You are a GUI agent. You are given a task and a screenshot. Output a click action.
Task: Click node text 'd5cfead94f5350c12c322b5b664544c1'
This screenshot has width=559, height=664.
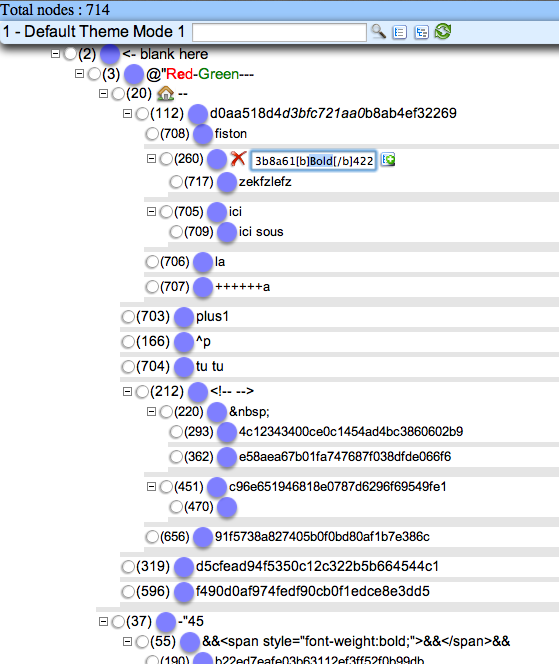click(317, 567)
